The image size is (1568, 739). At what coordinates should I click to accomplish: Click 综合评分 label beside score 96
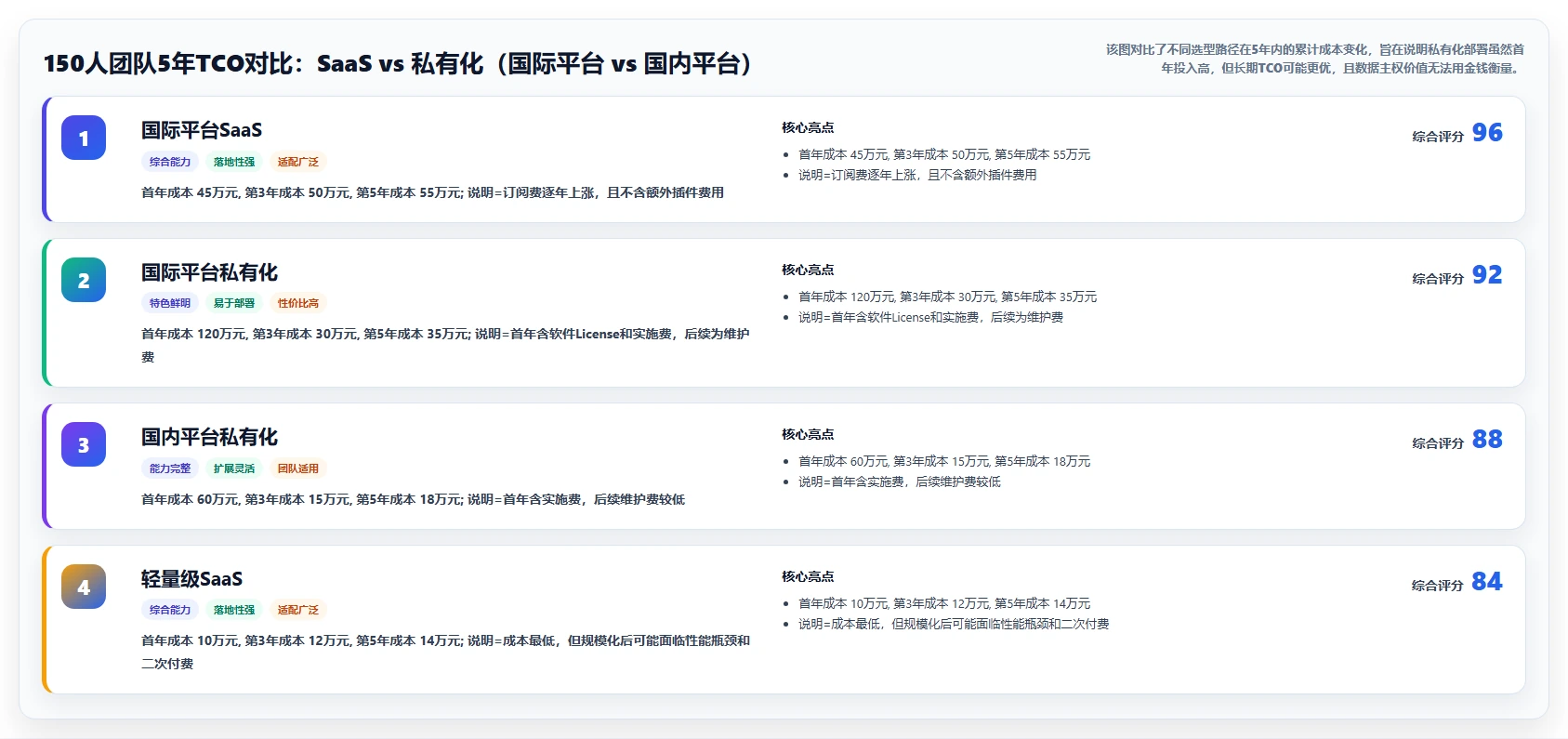pyautogui.click(x=1438, y=137)
